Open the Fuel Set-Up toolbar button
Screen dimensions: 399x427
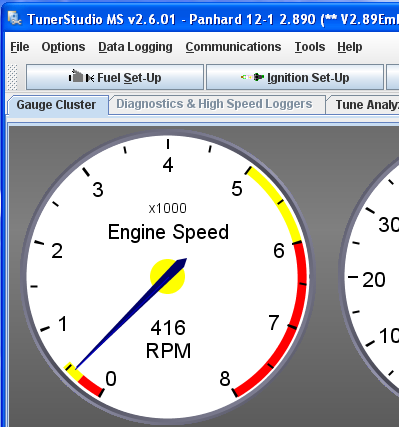pos(115,77)
